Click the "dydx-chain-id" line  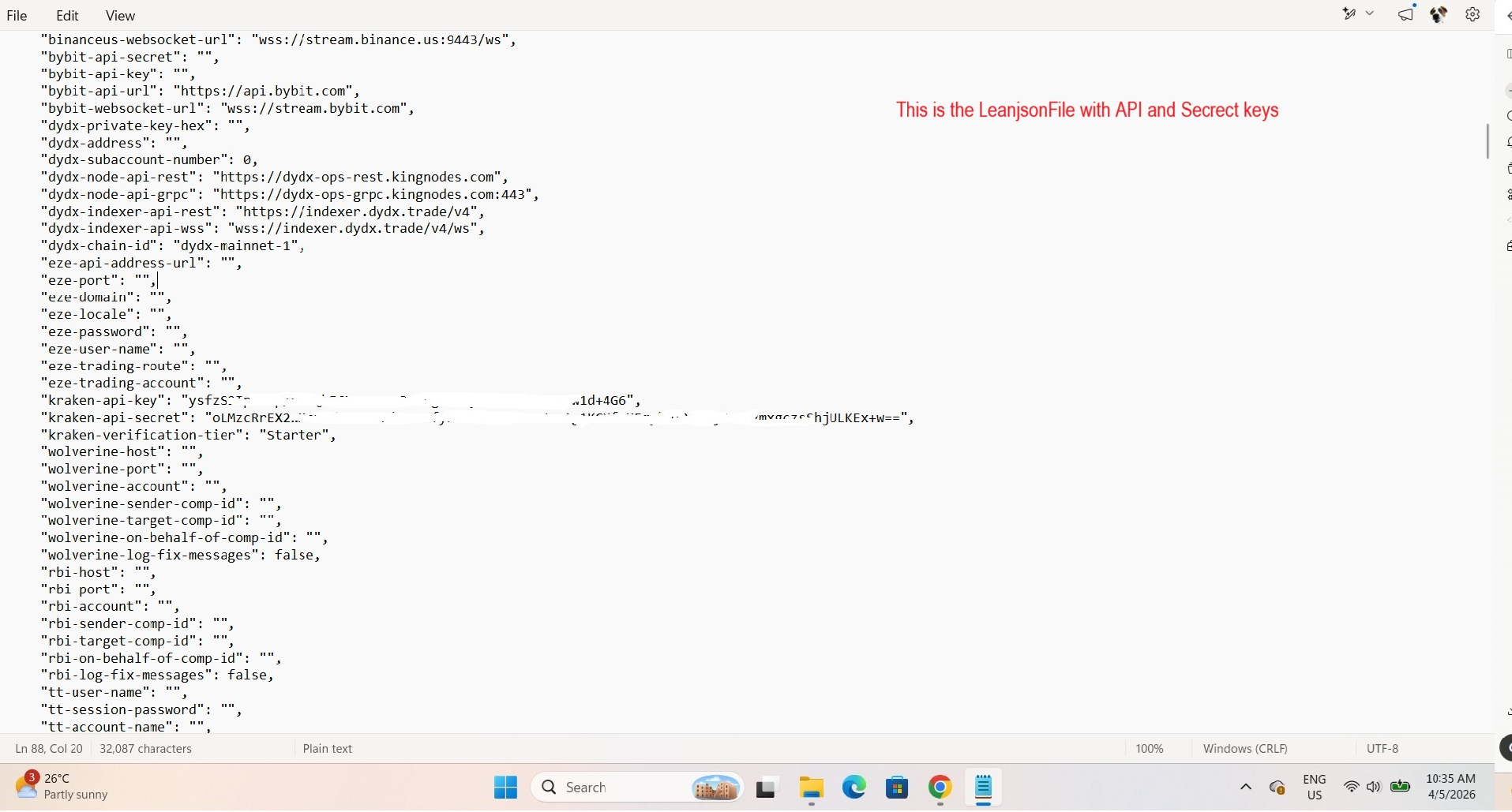173,245
